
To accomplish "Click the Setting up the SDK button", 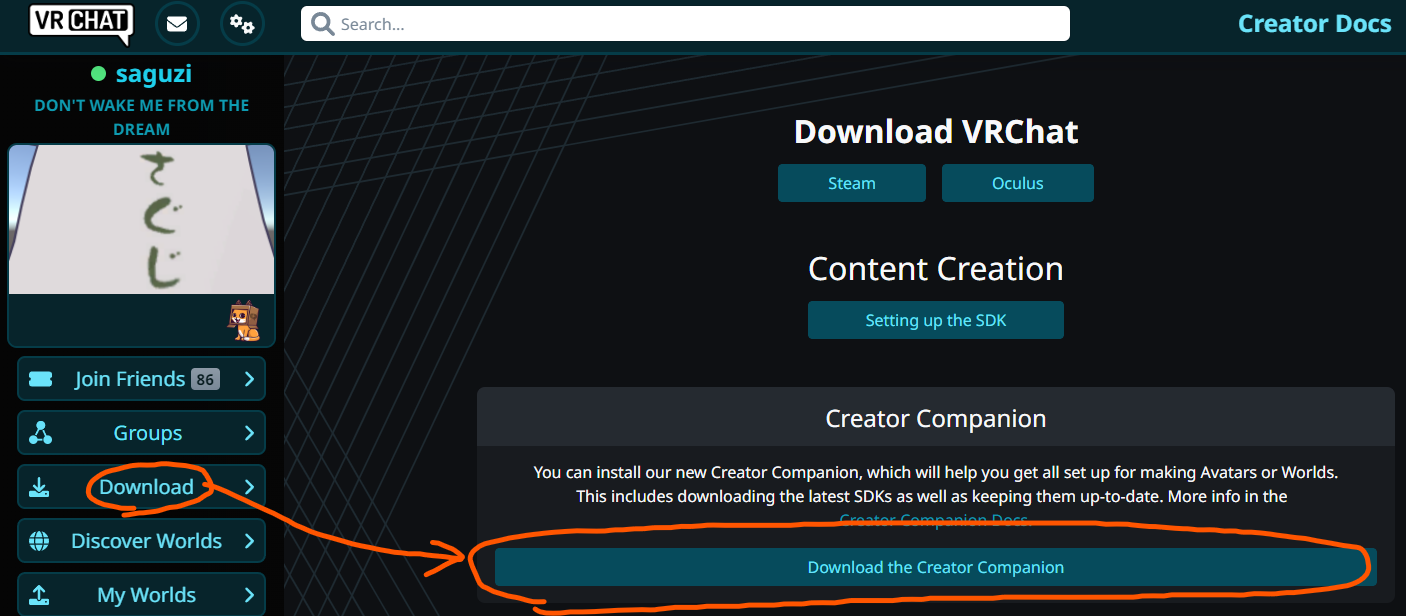I will click(936, 320).
